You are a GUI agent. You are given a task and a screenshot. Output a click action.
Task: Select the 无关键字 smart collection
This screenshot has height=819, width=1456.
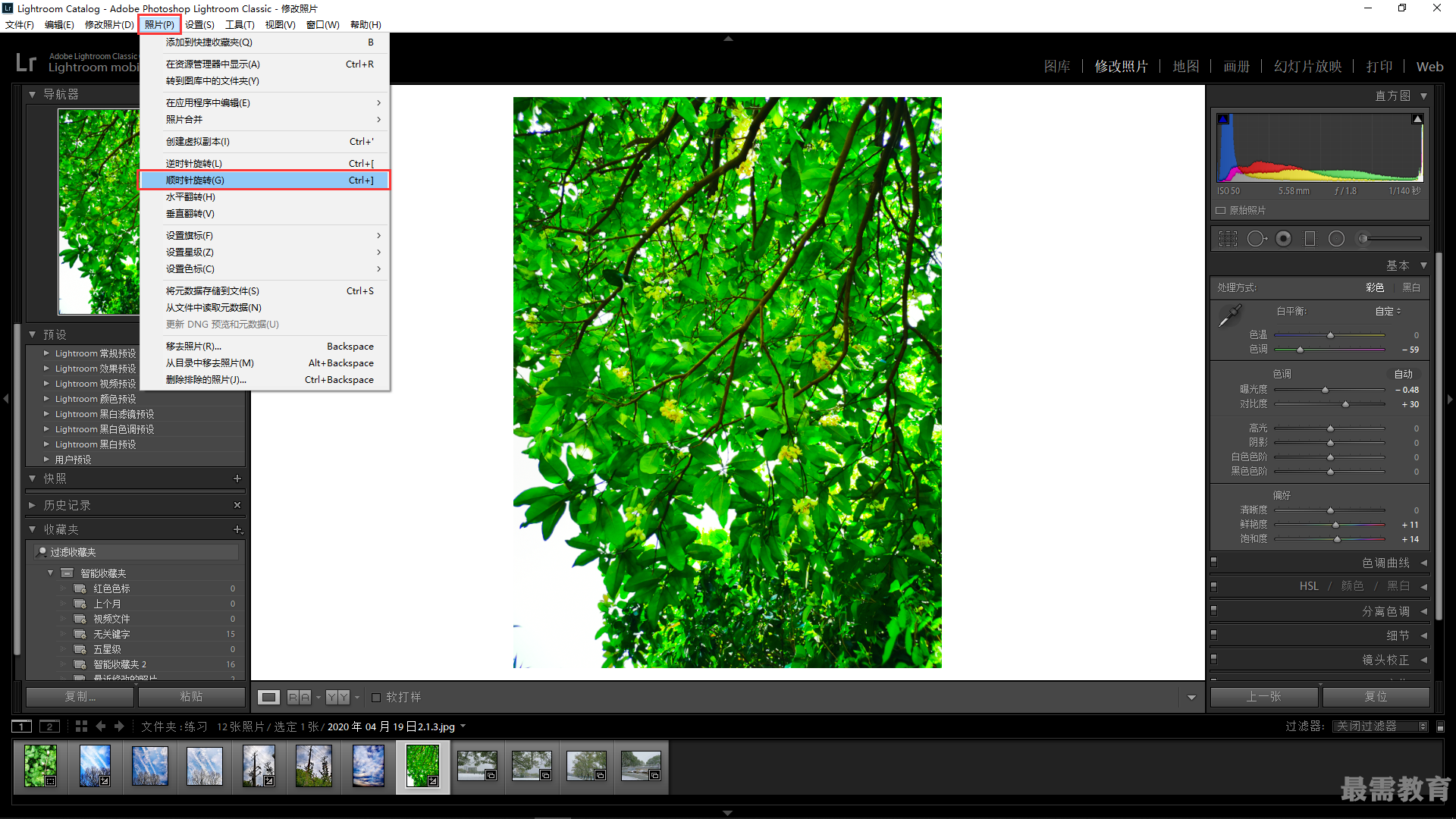click(x=111, y=634)
